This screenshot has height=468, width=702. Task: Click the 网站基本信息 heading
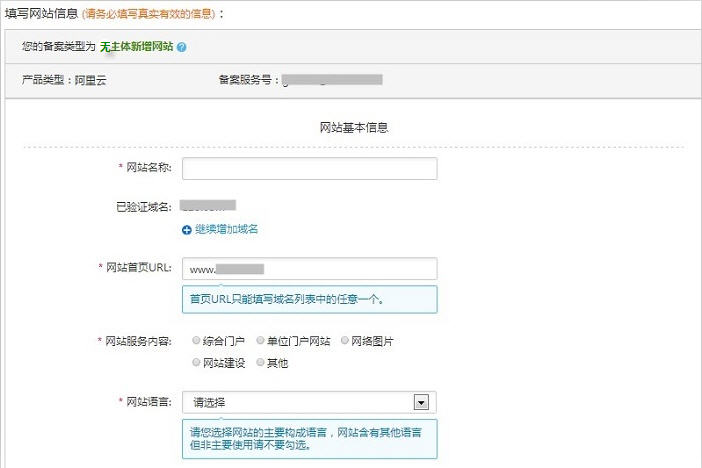click(x=354, y=128)
